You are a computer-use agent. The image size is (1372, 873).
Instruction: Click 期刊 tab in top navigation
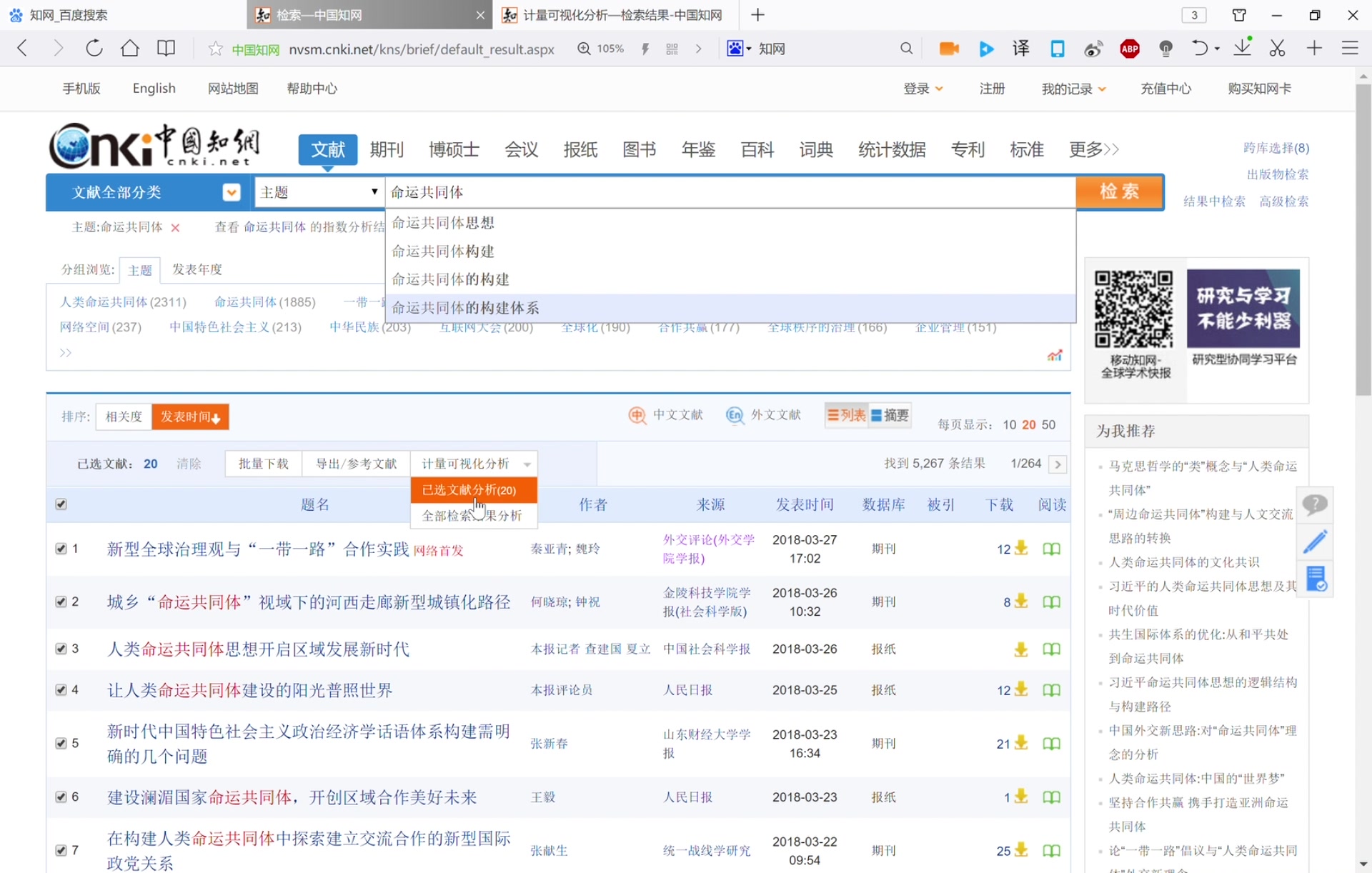point(386,149)
